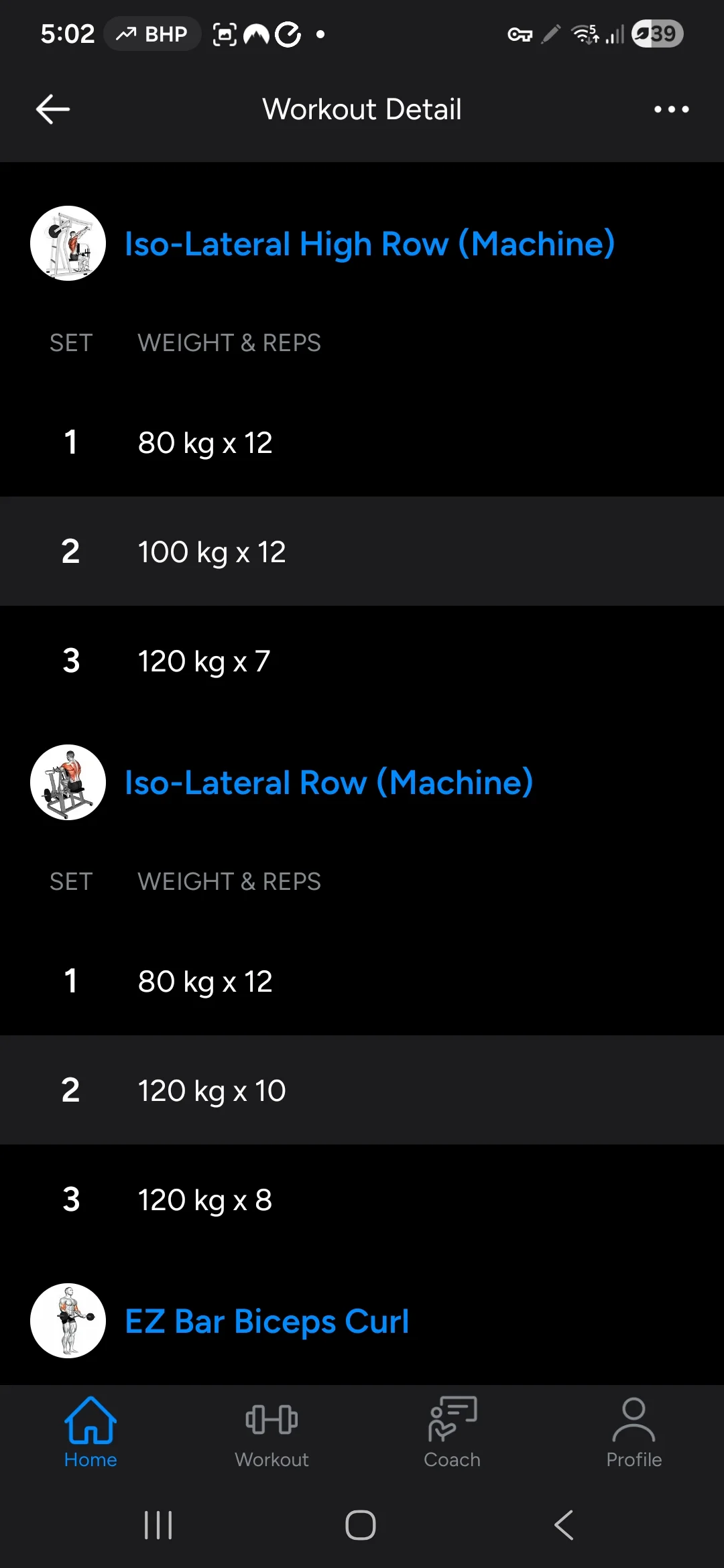Viewport: 724px width, 1568px height.
Task: Go to the Home tab
Action: coord(90,1433)
